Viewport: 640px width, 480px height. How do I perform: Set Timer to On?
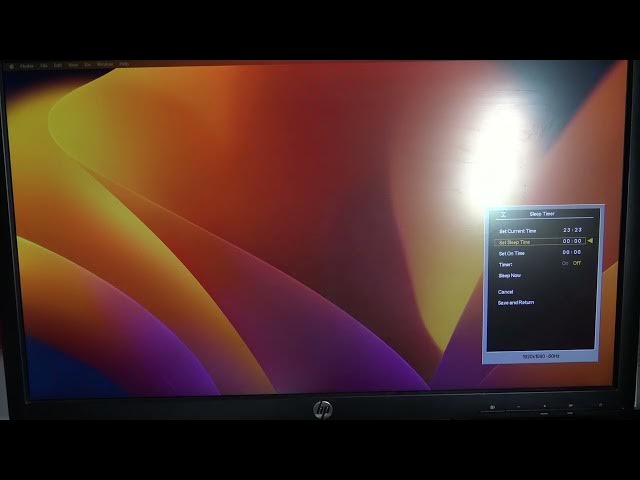coord(565,263)
